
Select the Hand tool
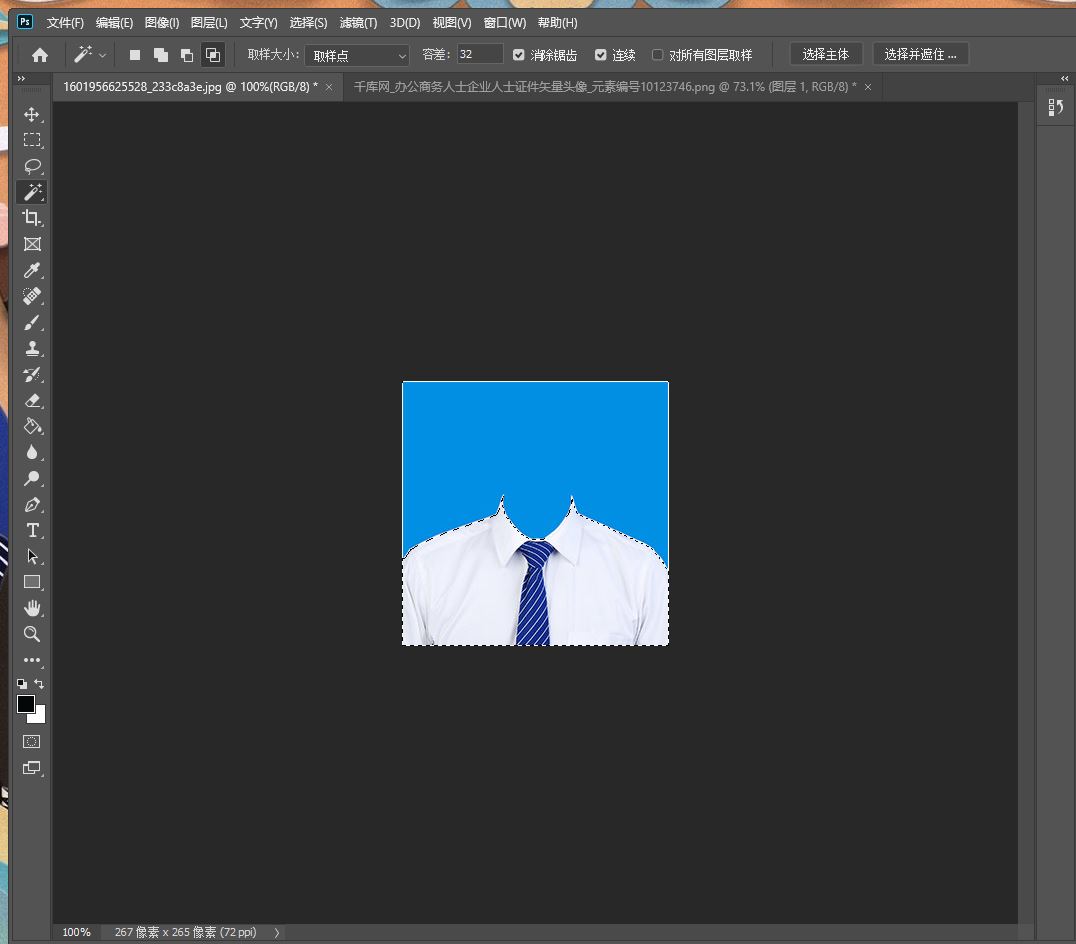pyautogui.click(x=32, y=609)
